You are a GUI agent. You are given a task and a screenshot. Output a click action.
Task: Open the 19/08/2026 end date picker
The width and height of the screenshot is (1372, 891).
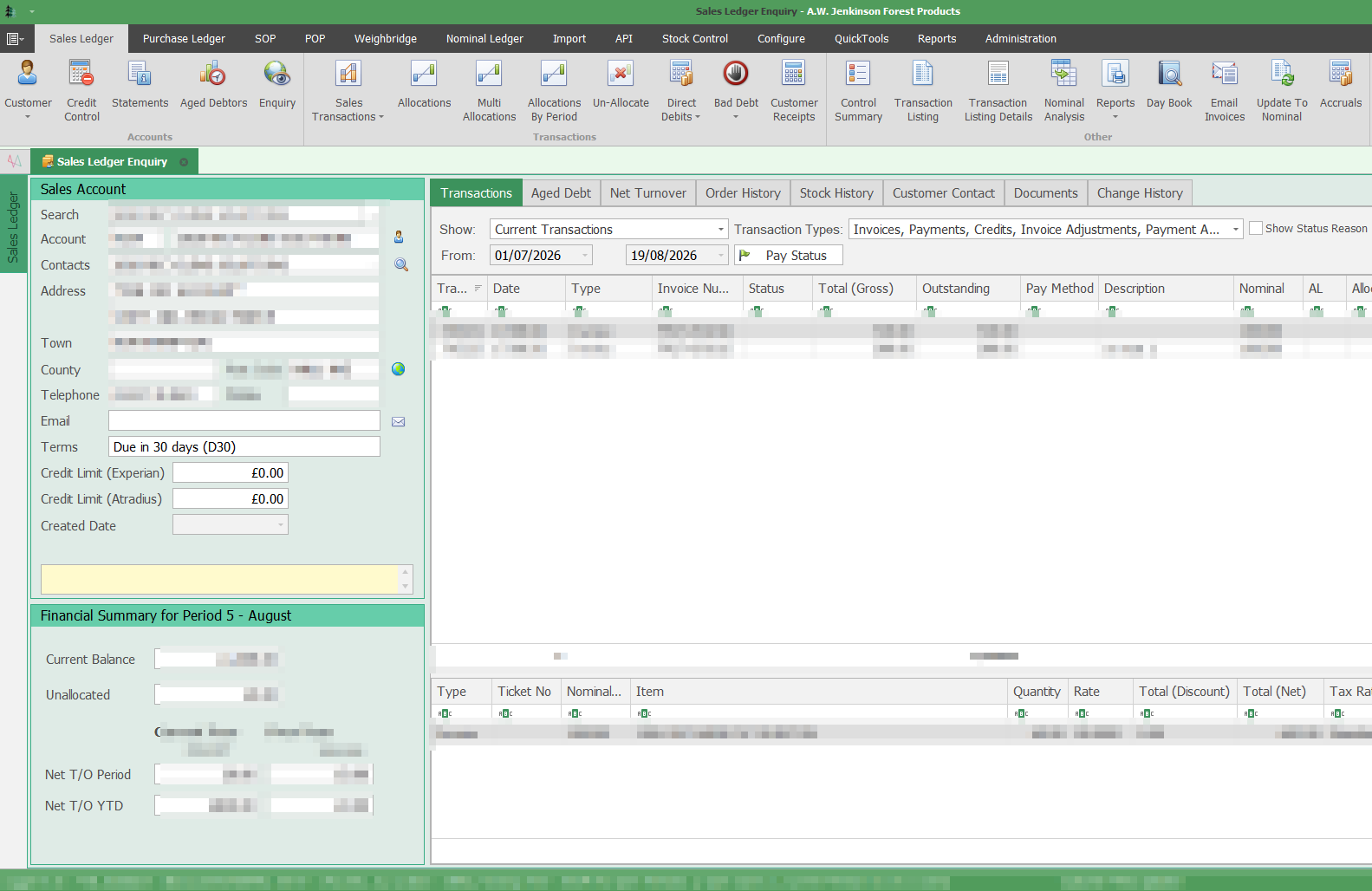click(721, 256)
